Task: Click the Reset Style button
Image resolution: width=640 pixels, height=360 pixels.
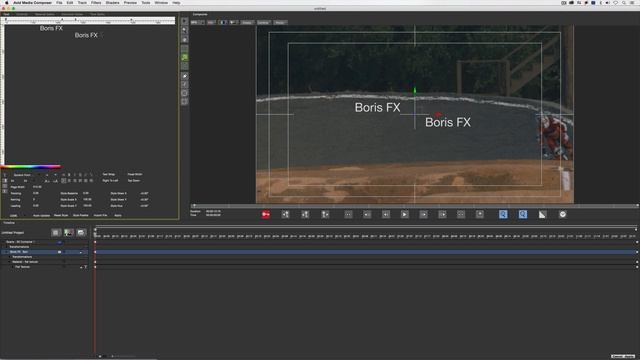Action: tap(61, 215)
